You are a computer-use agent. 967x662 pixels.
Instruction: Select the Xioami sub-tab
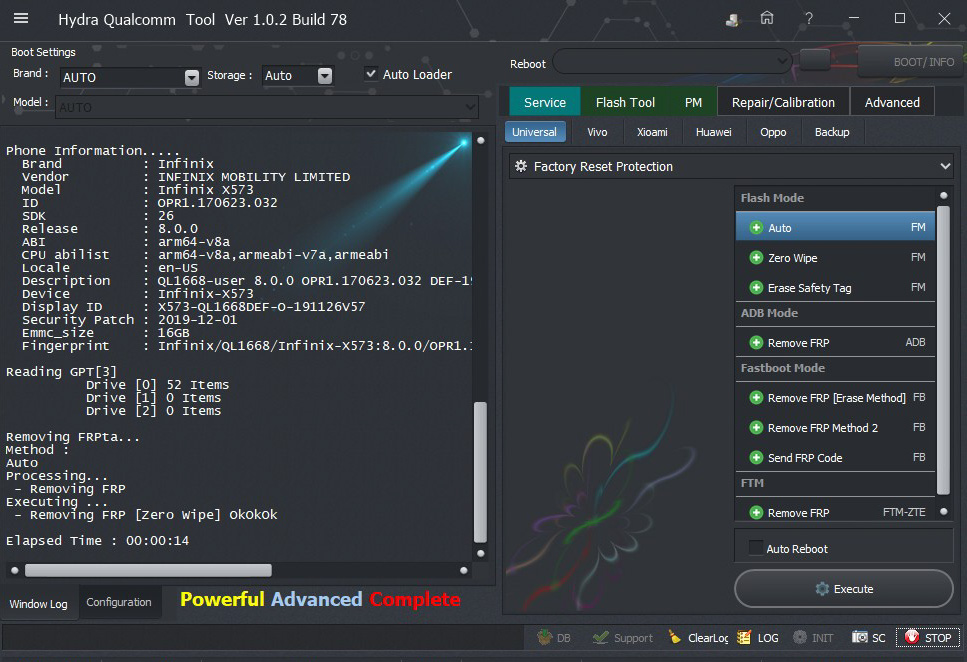coord(652,132)
